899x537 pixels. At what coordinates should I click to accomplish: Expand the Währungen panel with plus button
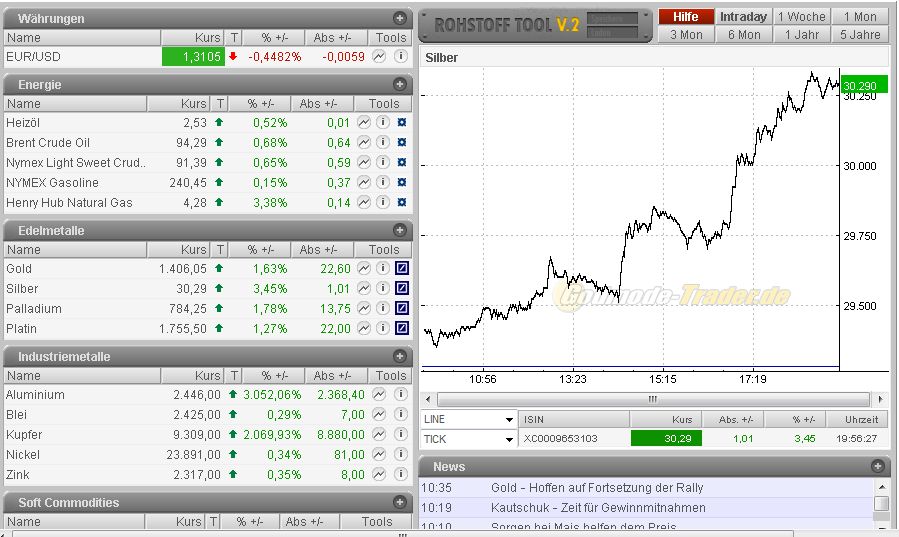click(400, 18)
